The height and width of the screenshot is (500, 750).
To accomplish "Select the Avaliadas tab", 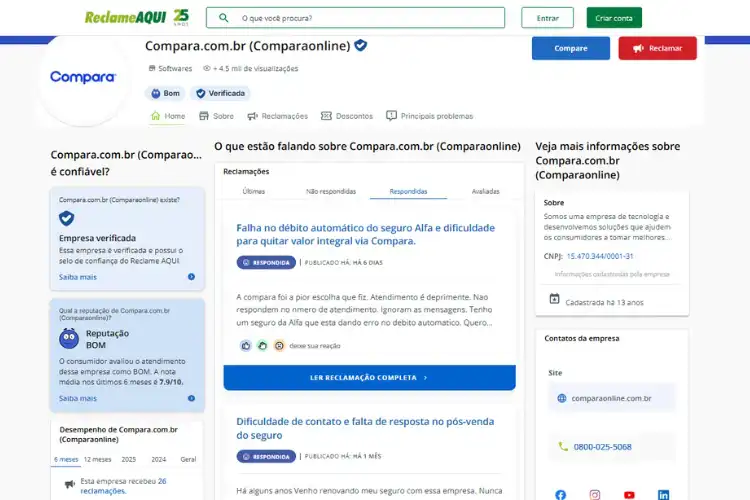I will click(485, 191).
